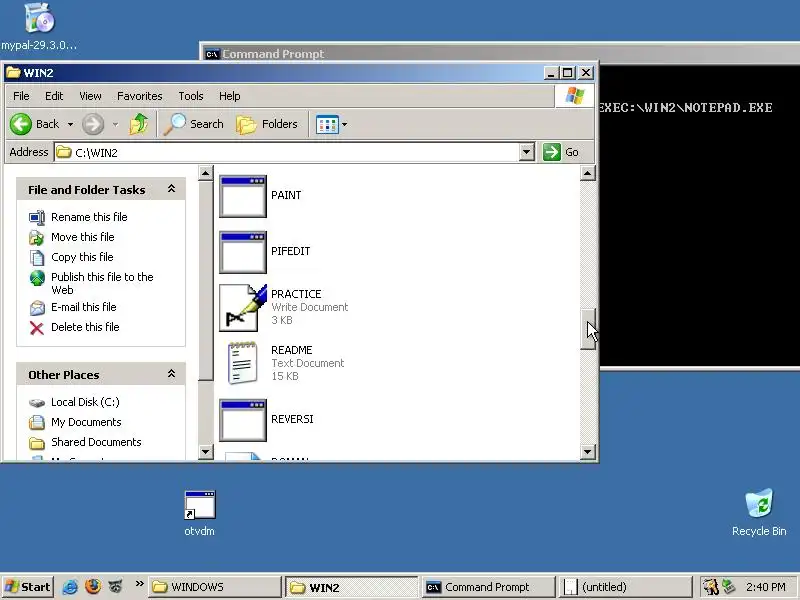The image size is (800, 600).
Task: Click the Windows flag logo in Explorer
Action: [x=574, y=96]
